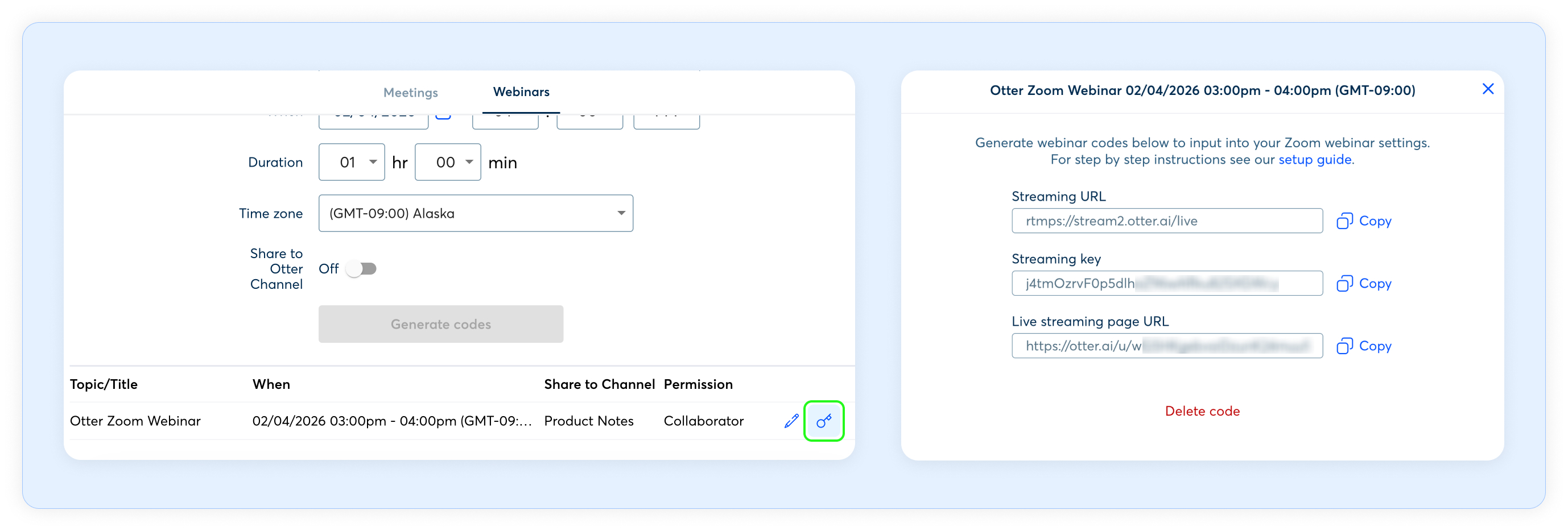Open the Duration hours dropdown
The image size is (1568, 531).
coord(352,163)
